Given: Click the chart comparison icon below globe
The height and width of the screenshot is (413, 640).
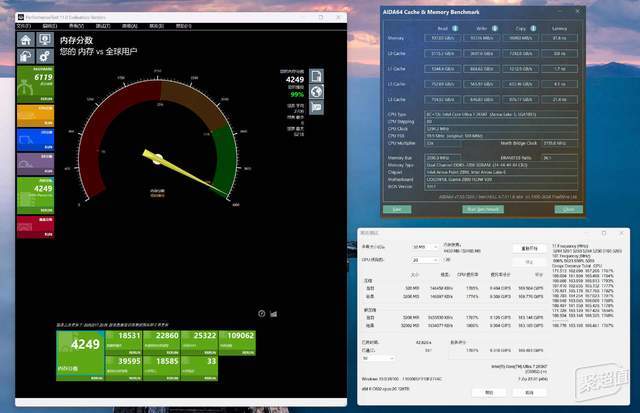Looking at the screenshot, I should [316, 107].
